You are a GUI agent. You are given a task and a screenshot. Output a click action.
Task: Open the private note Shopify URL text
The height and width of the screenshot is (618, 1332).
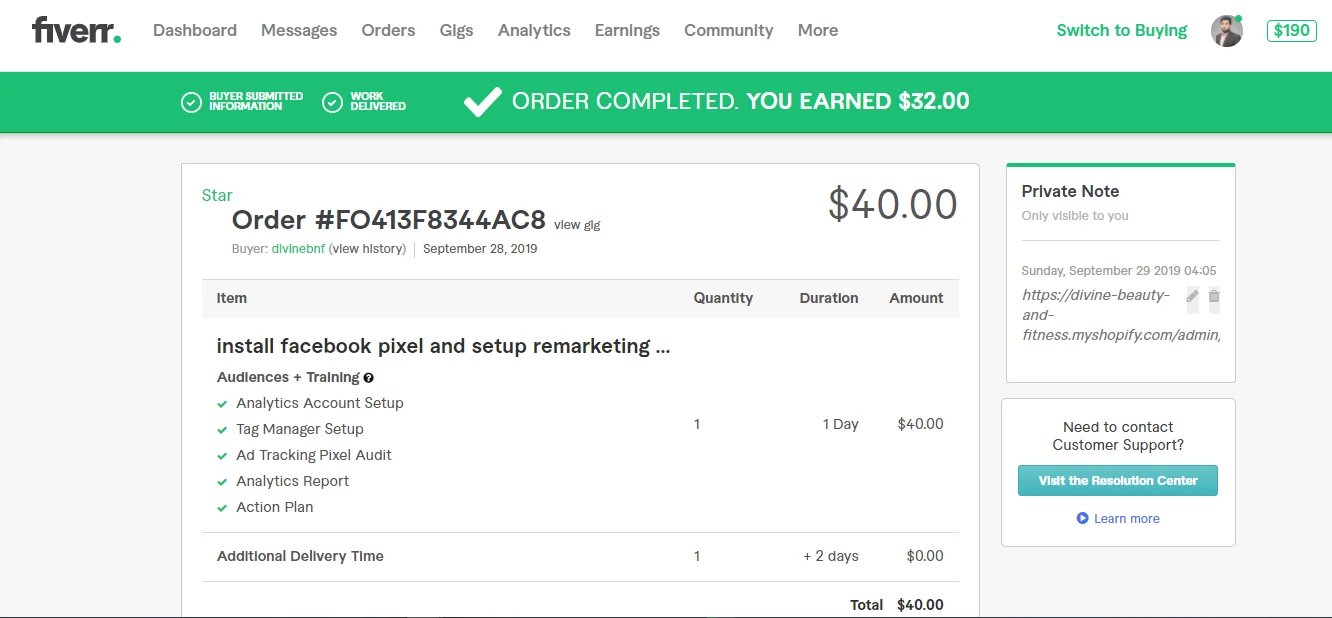1120,315
